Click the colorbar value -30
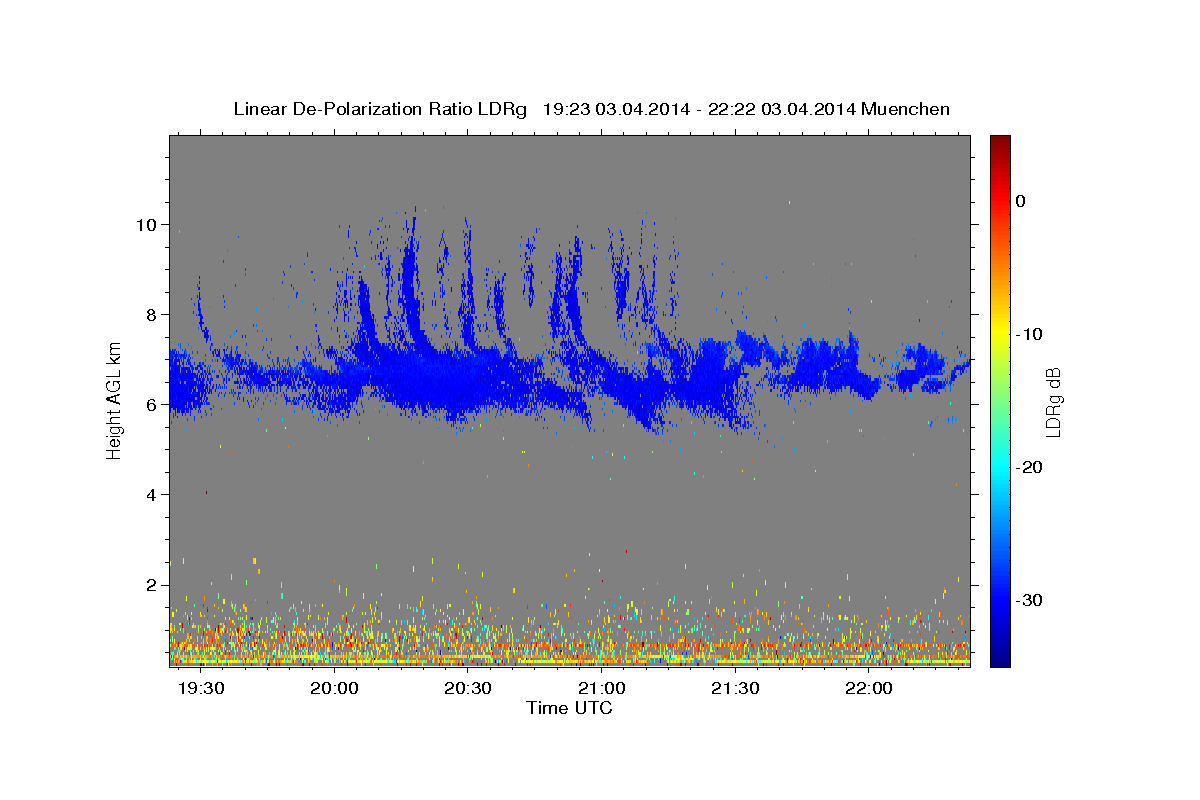Image resolution: width=1200 pixels, height=800 pixels. (x=1029, y=600)
